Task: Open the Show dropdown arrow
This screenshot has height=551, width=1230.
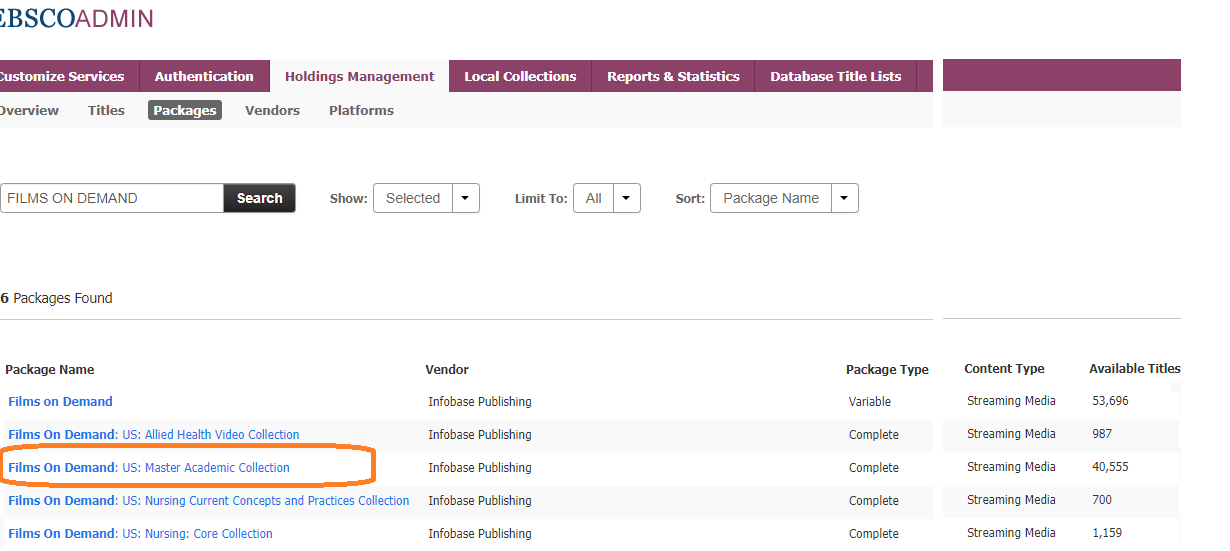Action: [466, 198]
